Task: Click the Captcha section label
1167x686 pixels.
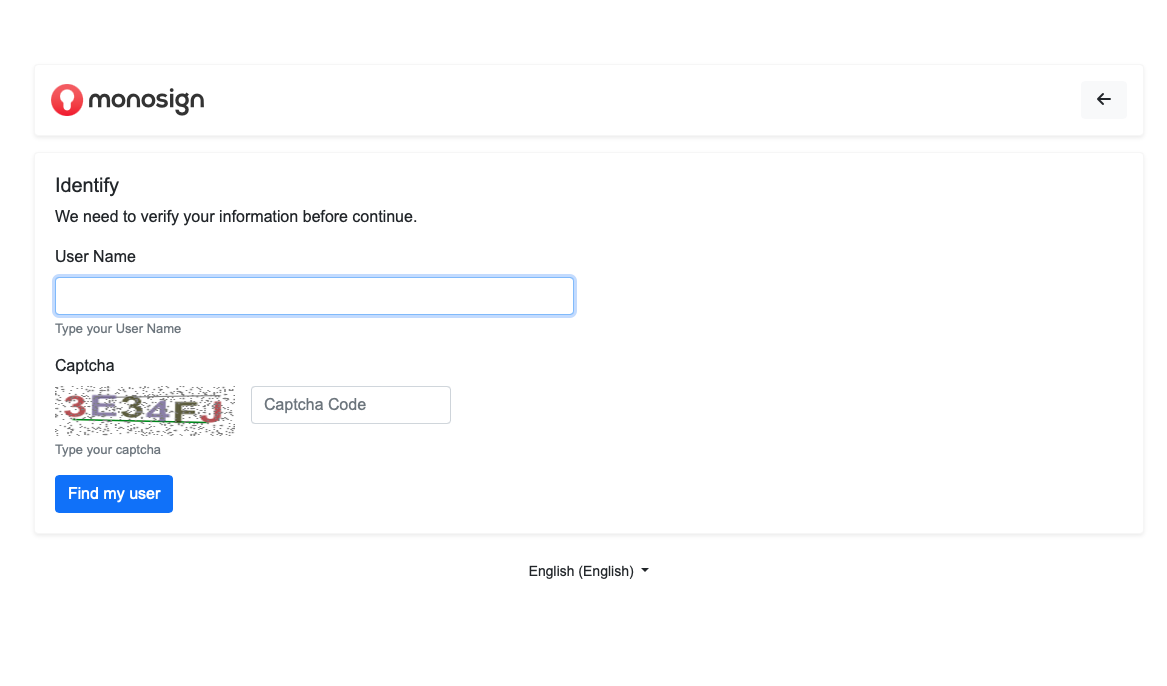Action: [85, 366]
